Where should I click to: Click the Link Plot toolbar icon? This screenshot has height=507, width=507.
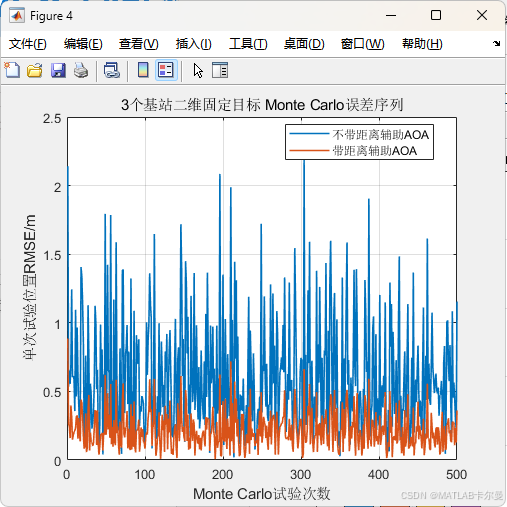coord(111,70)
